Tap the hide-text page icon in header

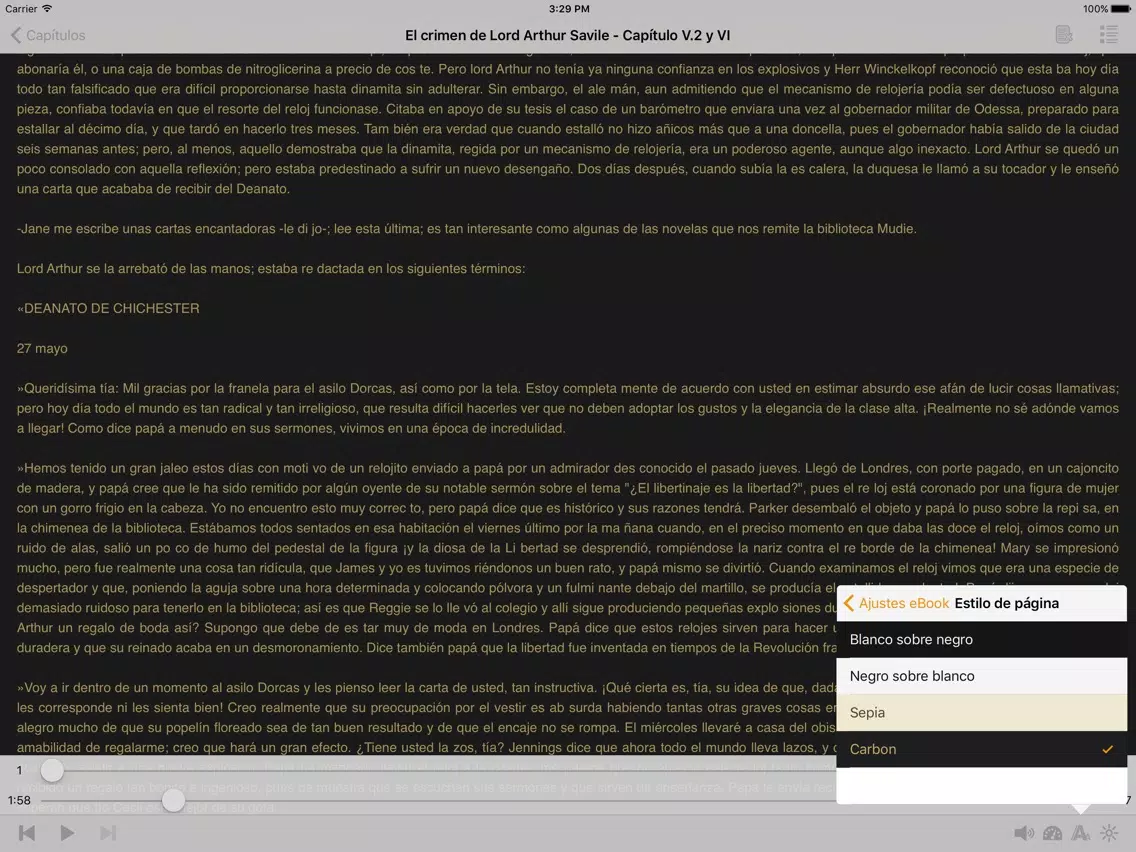[x=1064, y=35]
